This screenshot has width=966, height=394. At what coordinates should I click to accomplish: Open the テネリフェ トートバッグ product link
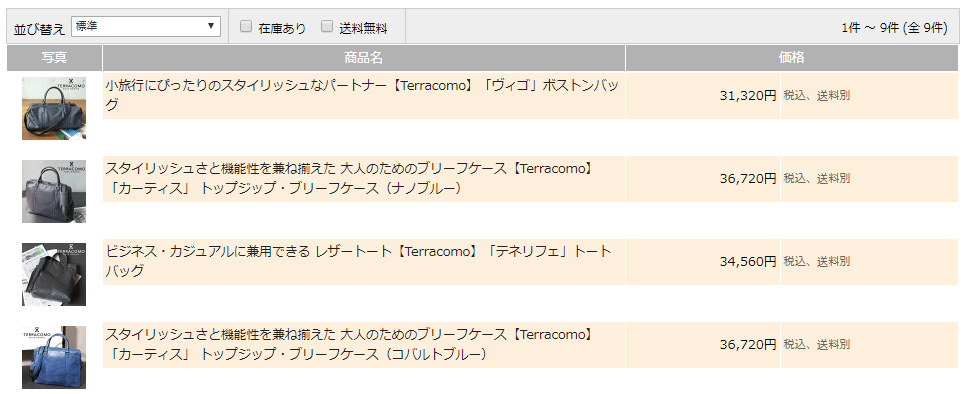[358, 261]
